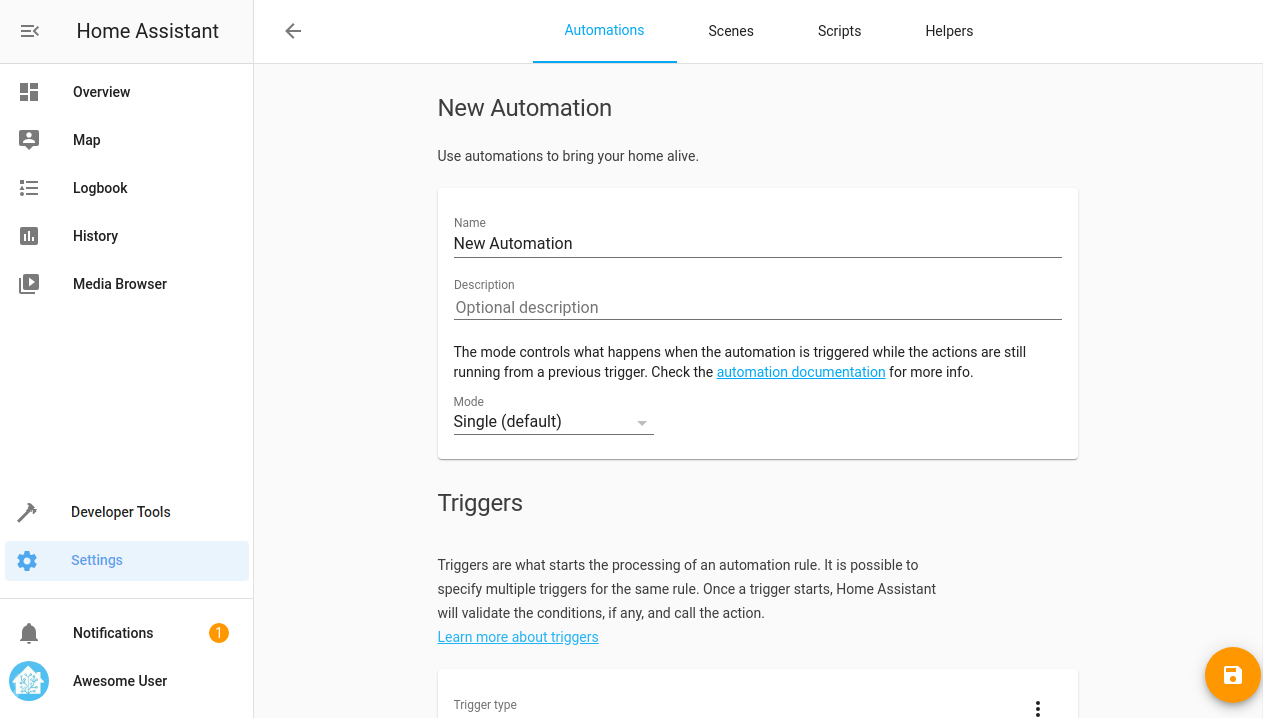Screen dimensions: 1263x718
Task: Click the Home Assistant title
Action: click(x=148, y=31)
